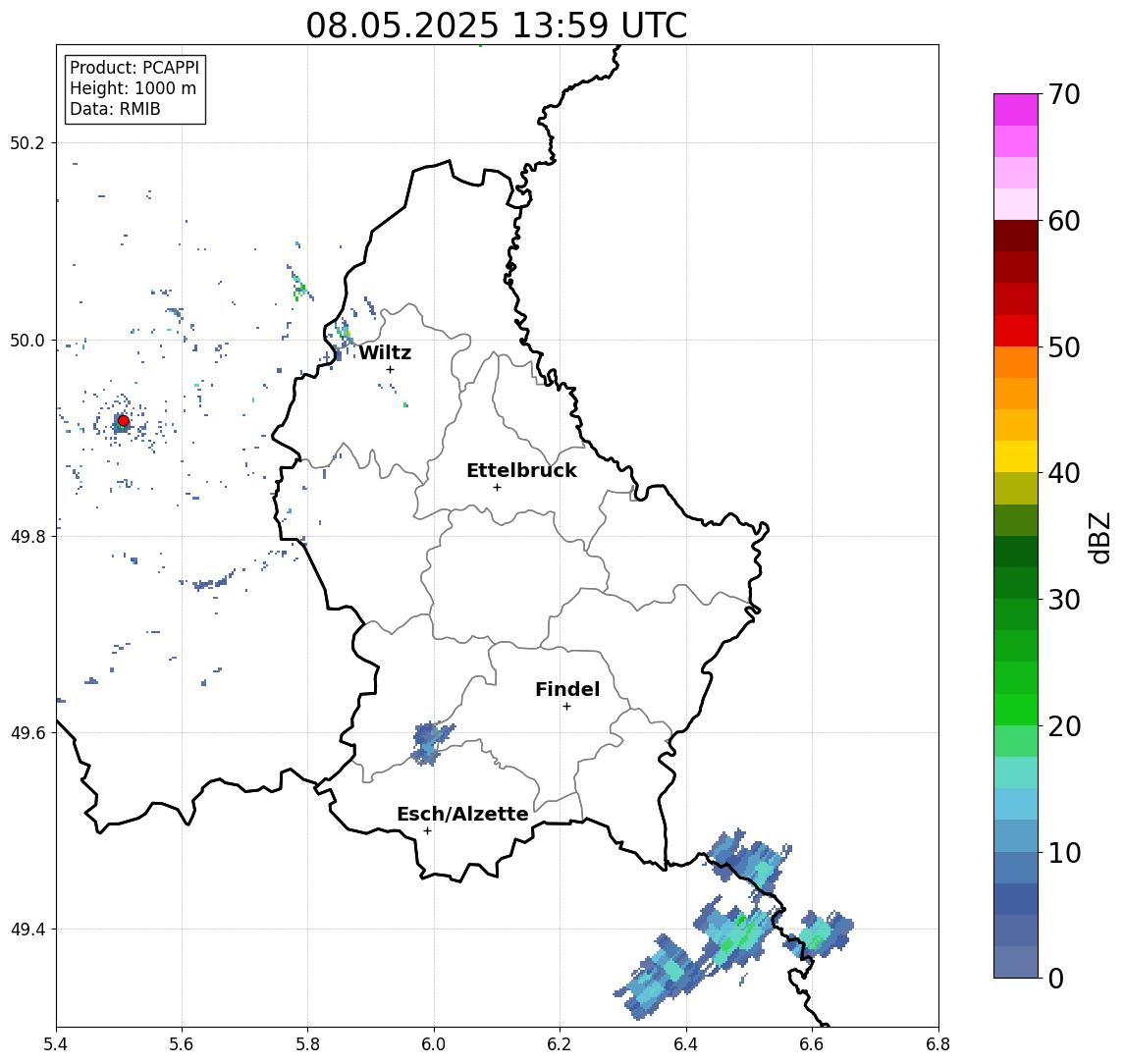
Task: Click the 6.4 longitude axis label
Action: pos(686,1044)
